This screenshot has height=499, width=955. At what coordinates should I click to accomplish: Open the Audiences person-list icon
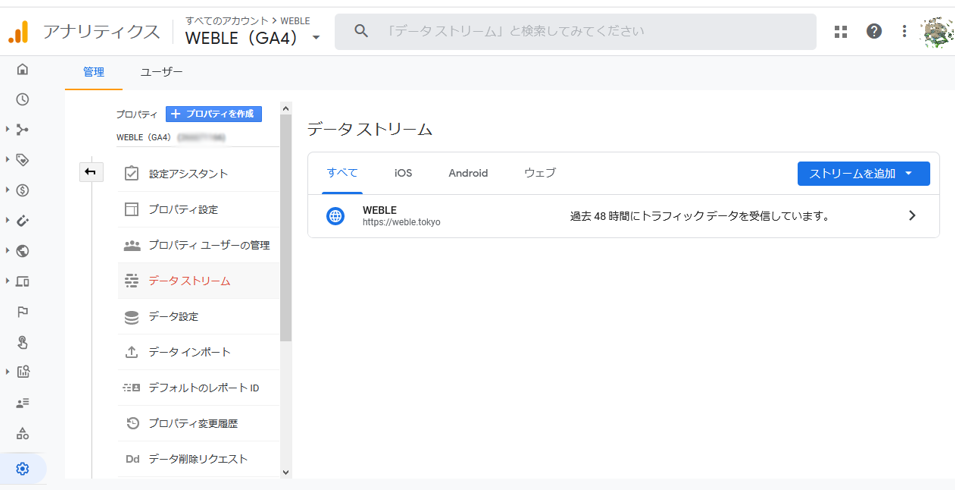coord(23,403)
